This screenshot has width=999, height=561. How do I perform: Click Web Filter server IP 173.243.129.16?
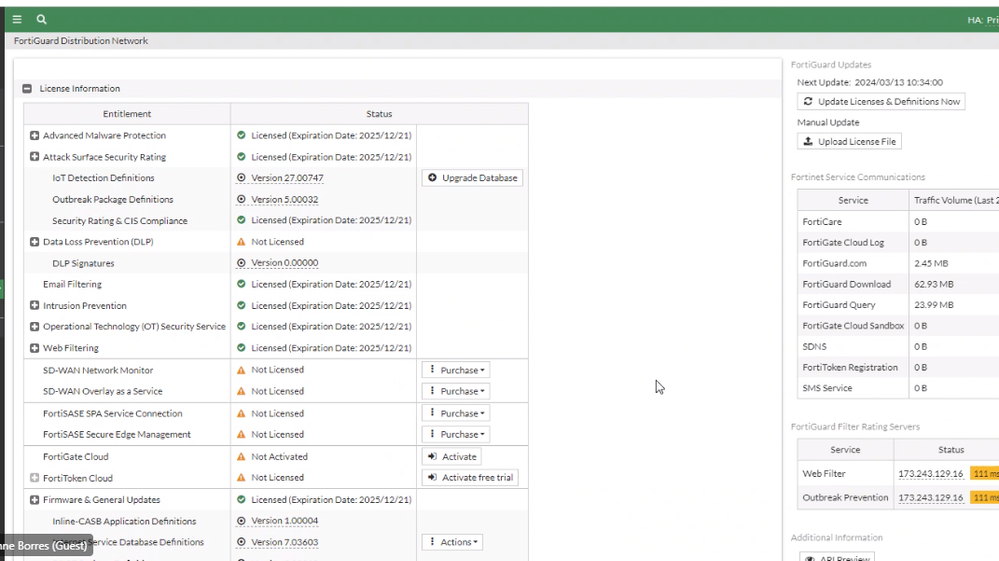point(931,474)
